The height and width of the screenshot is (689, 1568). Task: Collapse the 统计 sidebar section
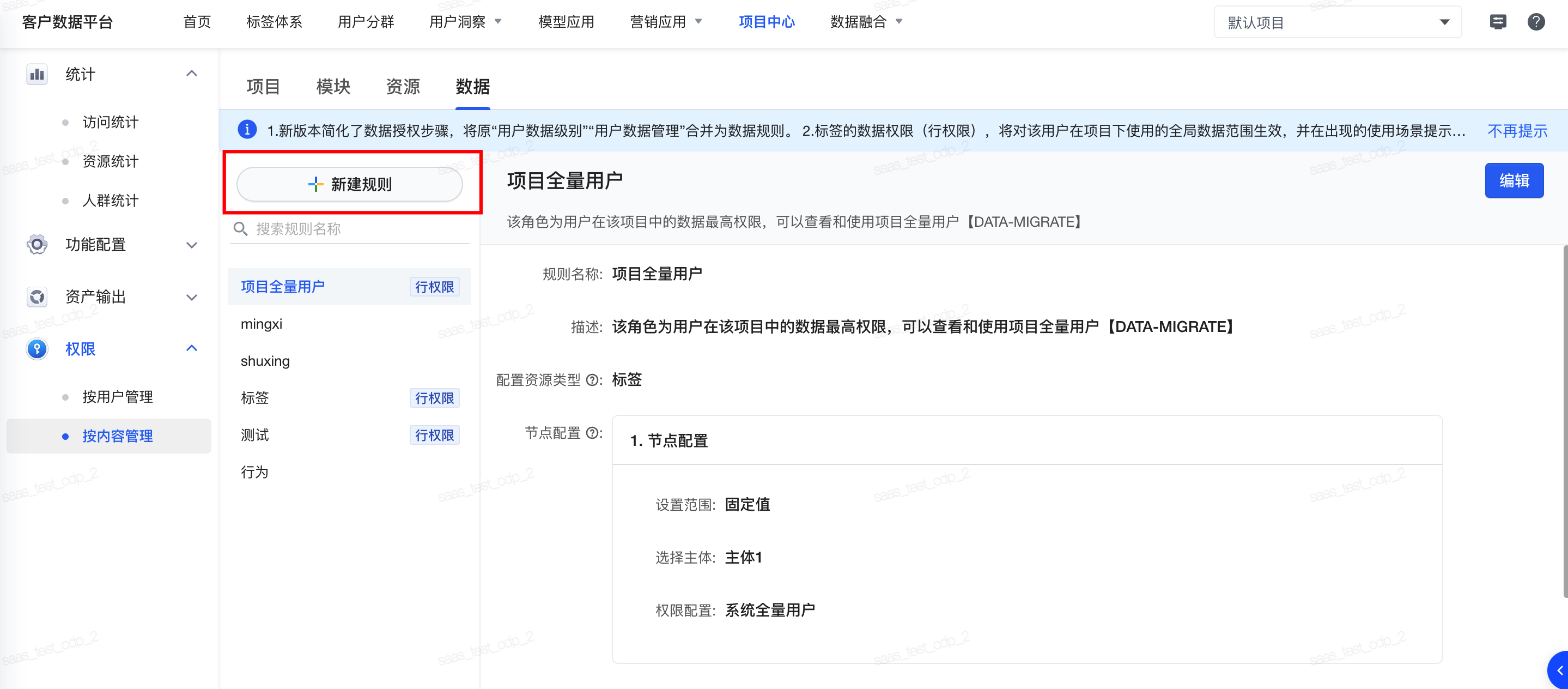point(192,74)
